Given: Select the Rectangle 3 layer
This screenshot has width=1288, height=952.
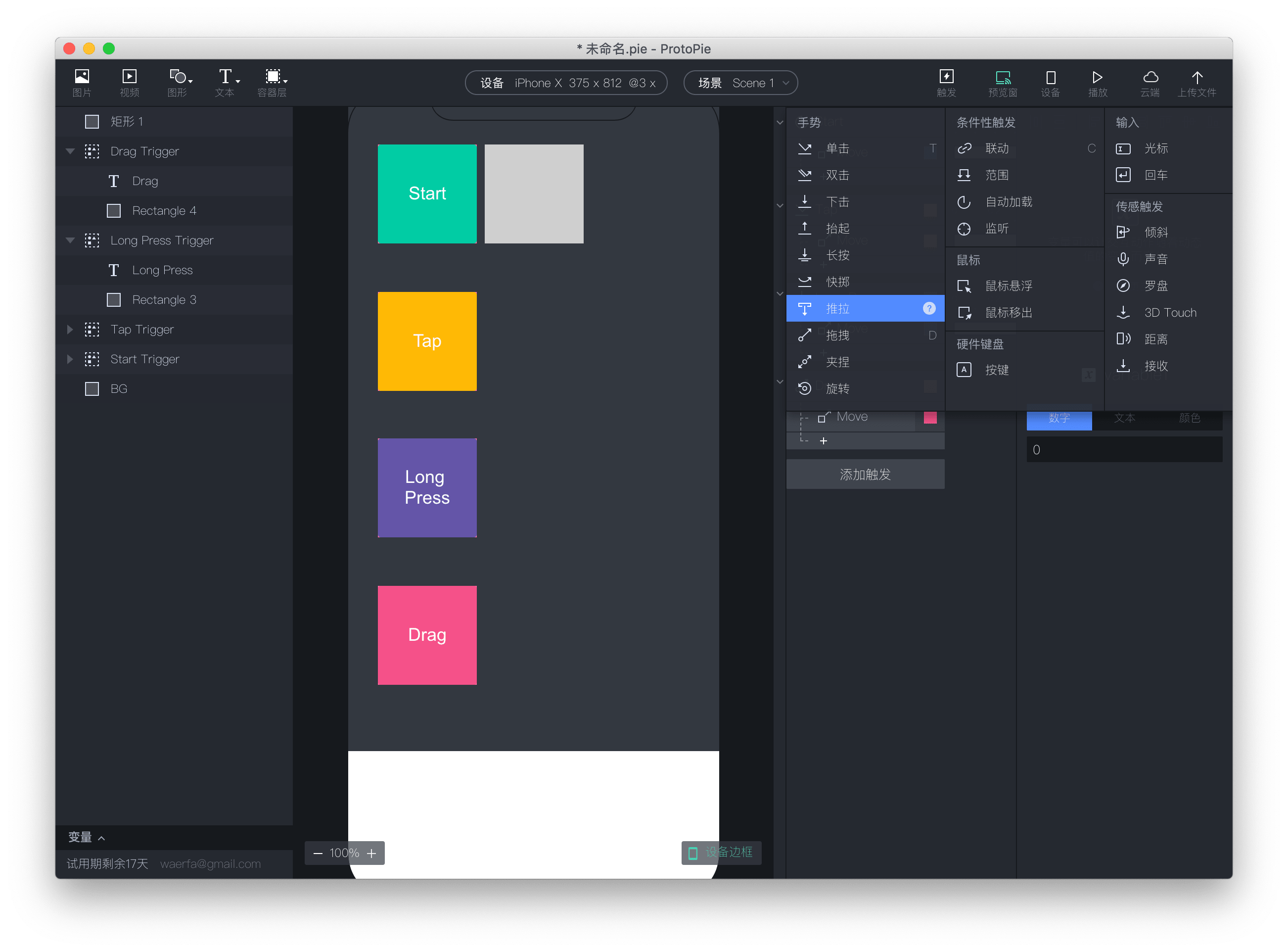Looking at the screenshot, I should 174,300.
